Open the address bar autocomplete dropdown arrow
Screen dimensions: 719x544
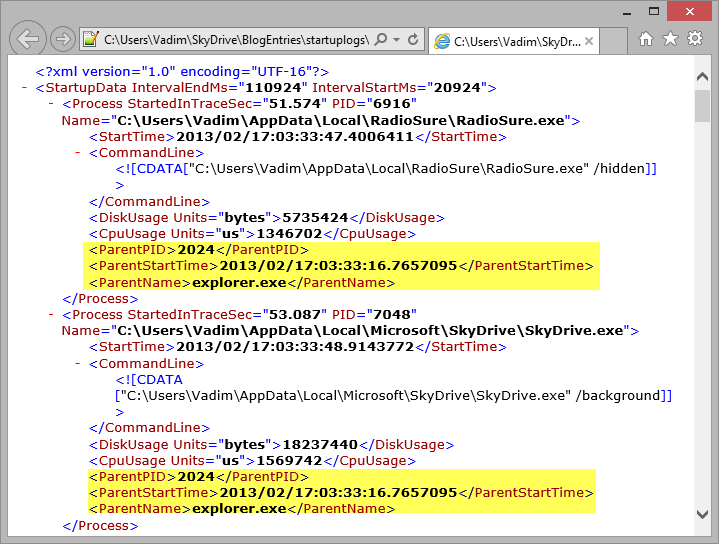[x=397, y=39]
